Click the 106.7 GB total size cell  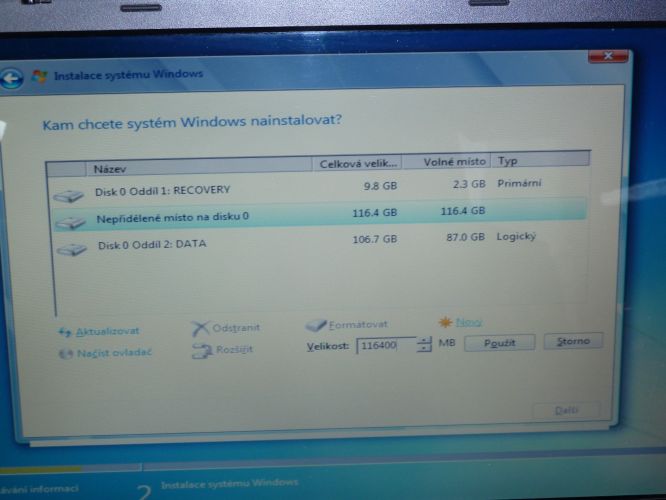pos(375,240)
